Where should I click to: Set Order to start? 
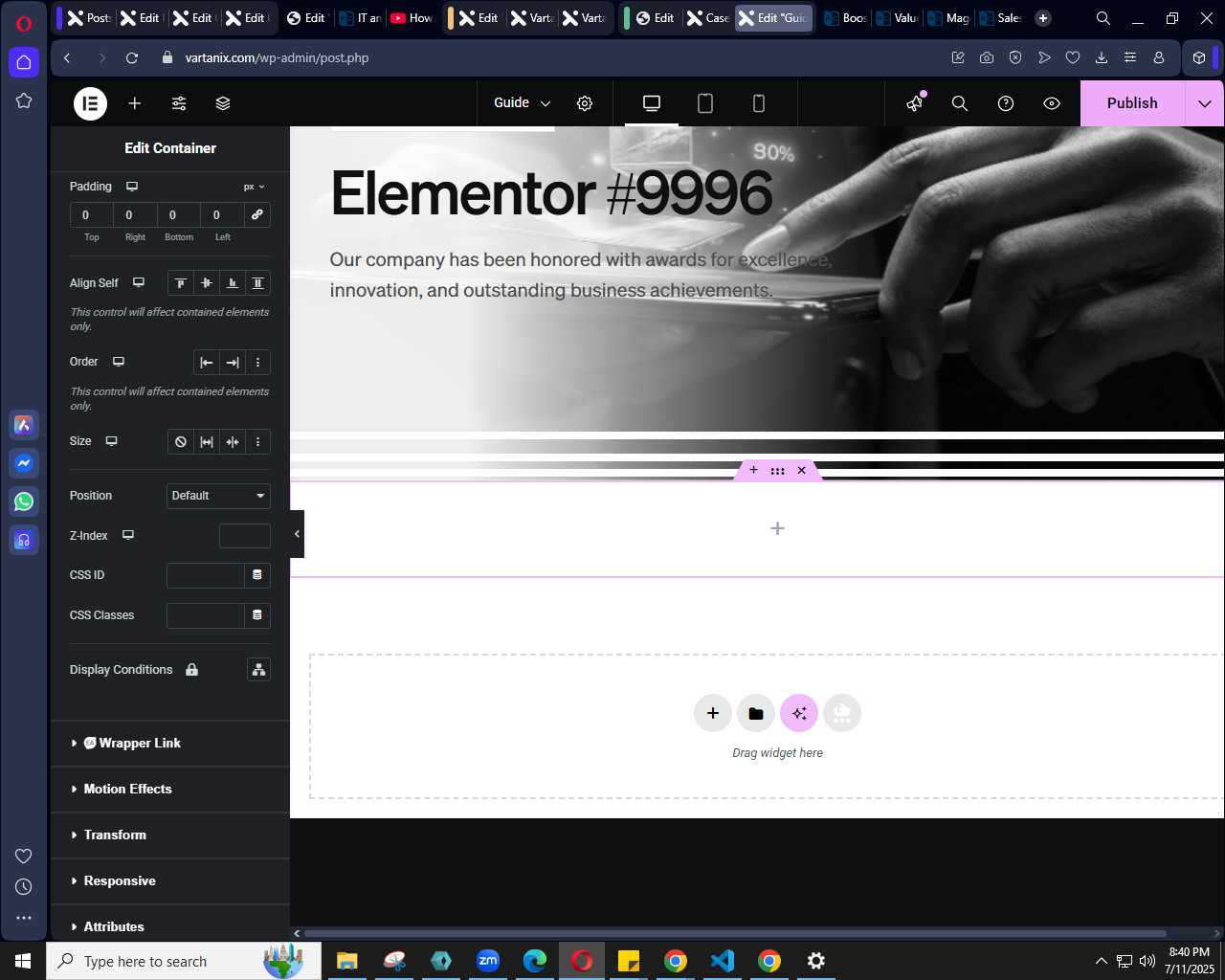click(207, 363)
